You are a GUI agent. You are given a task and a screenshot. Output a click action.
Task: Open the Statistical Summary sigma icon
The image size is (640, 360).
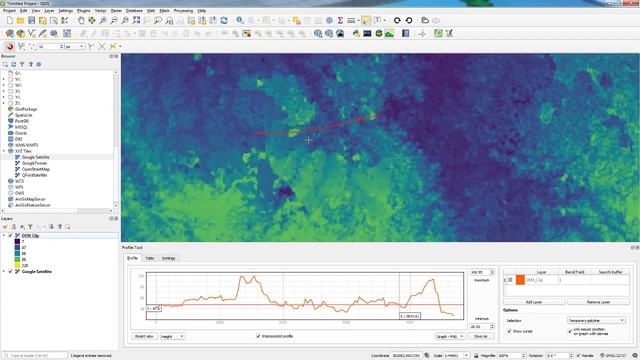pos(340,20)
